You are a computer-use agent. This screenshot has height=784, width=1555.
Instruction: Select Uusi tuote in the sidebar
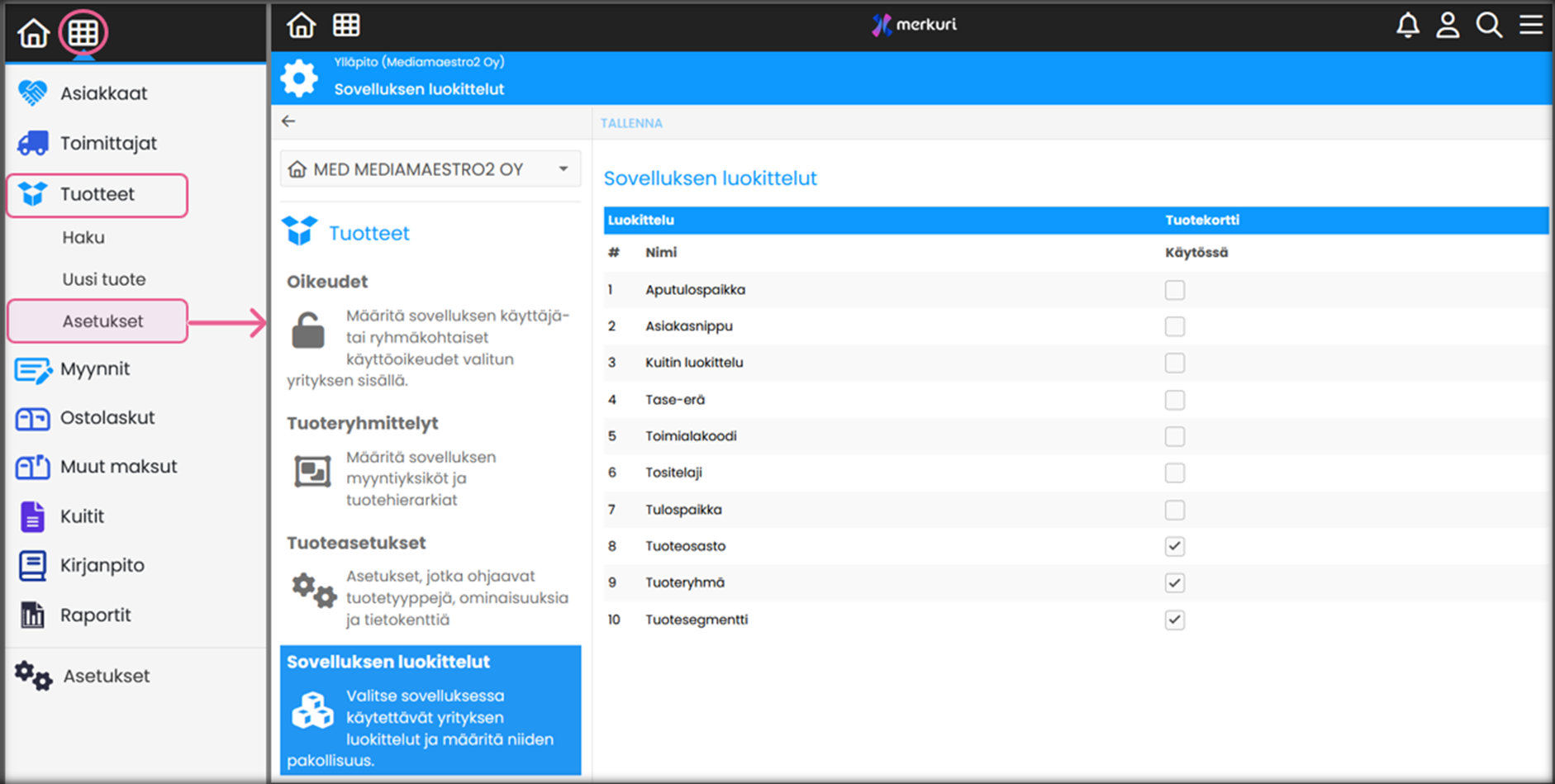[104, 279]
